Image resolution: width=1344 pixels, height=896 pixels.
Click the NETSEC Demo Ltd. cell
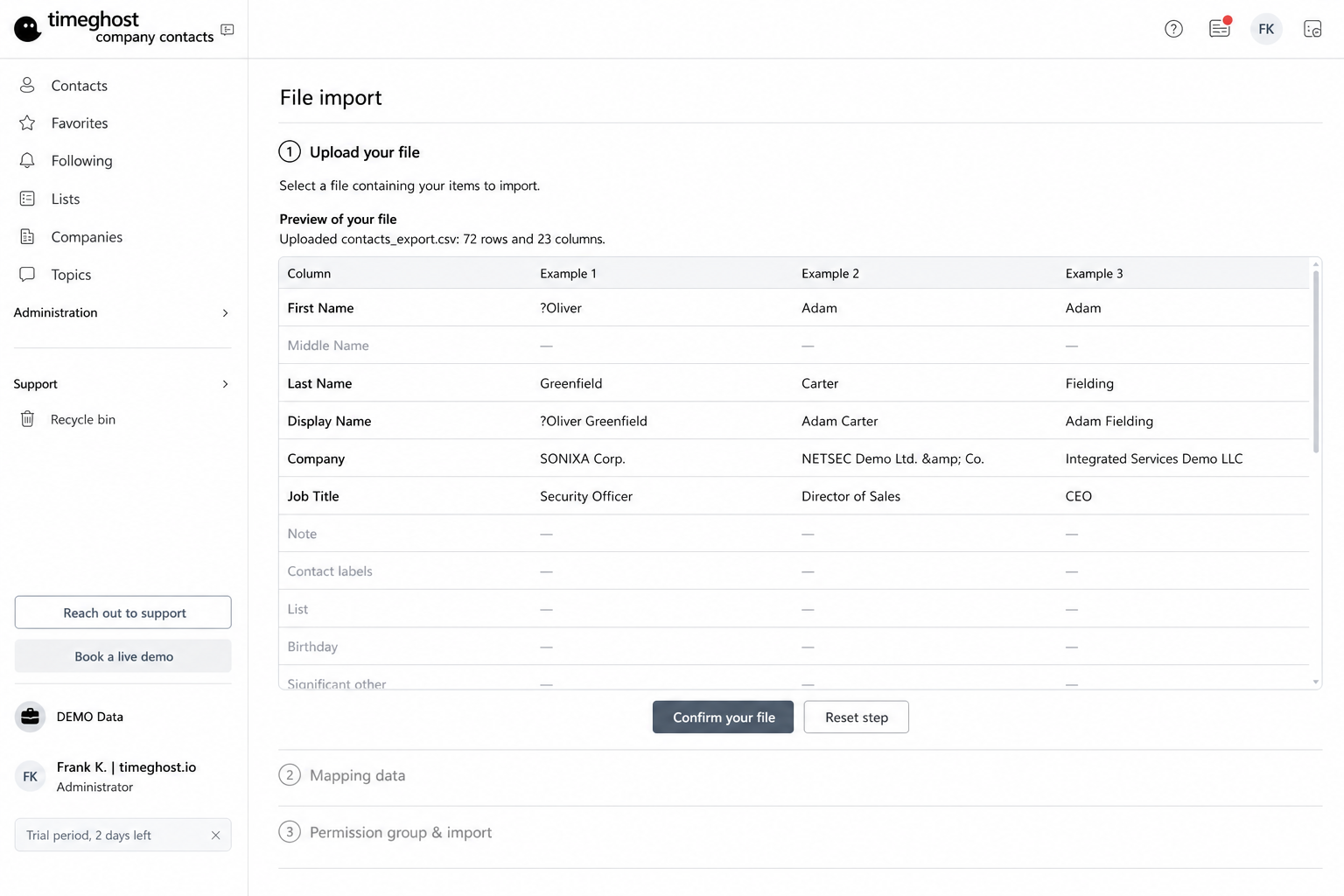point(892,458)
